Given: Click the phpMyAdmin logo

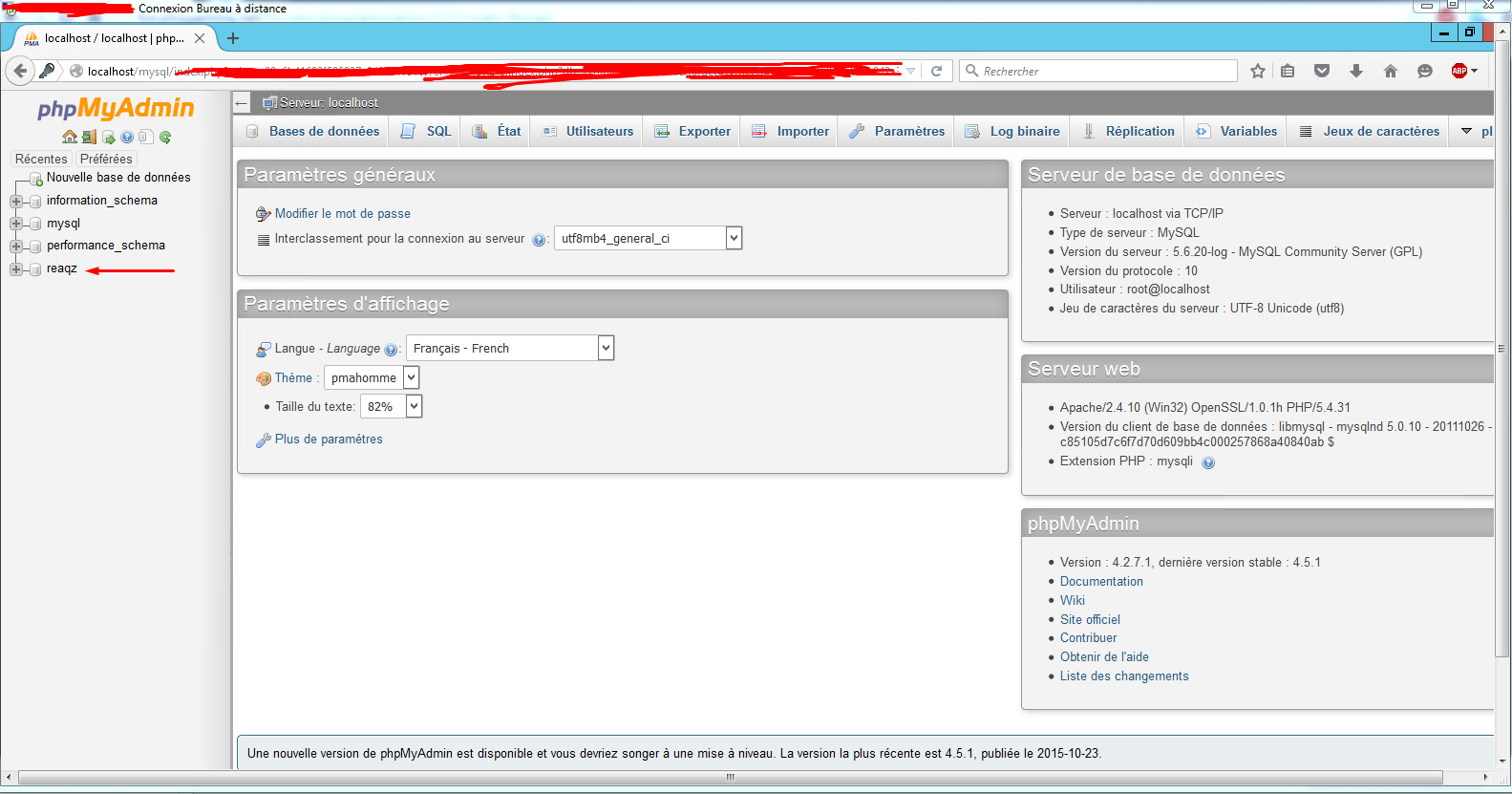Looking at the screenshot, I should coord(116,109).
